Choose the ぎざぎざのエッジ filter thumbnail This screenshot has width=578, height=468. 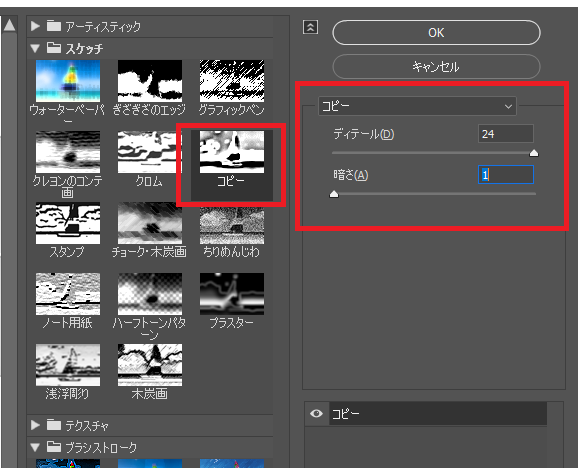point(150,81)
